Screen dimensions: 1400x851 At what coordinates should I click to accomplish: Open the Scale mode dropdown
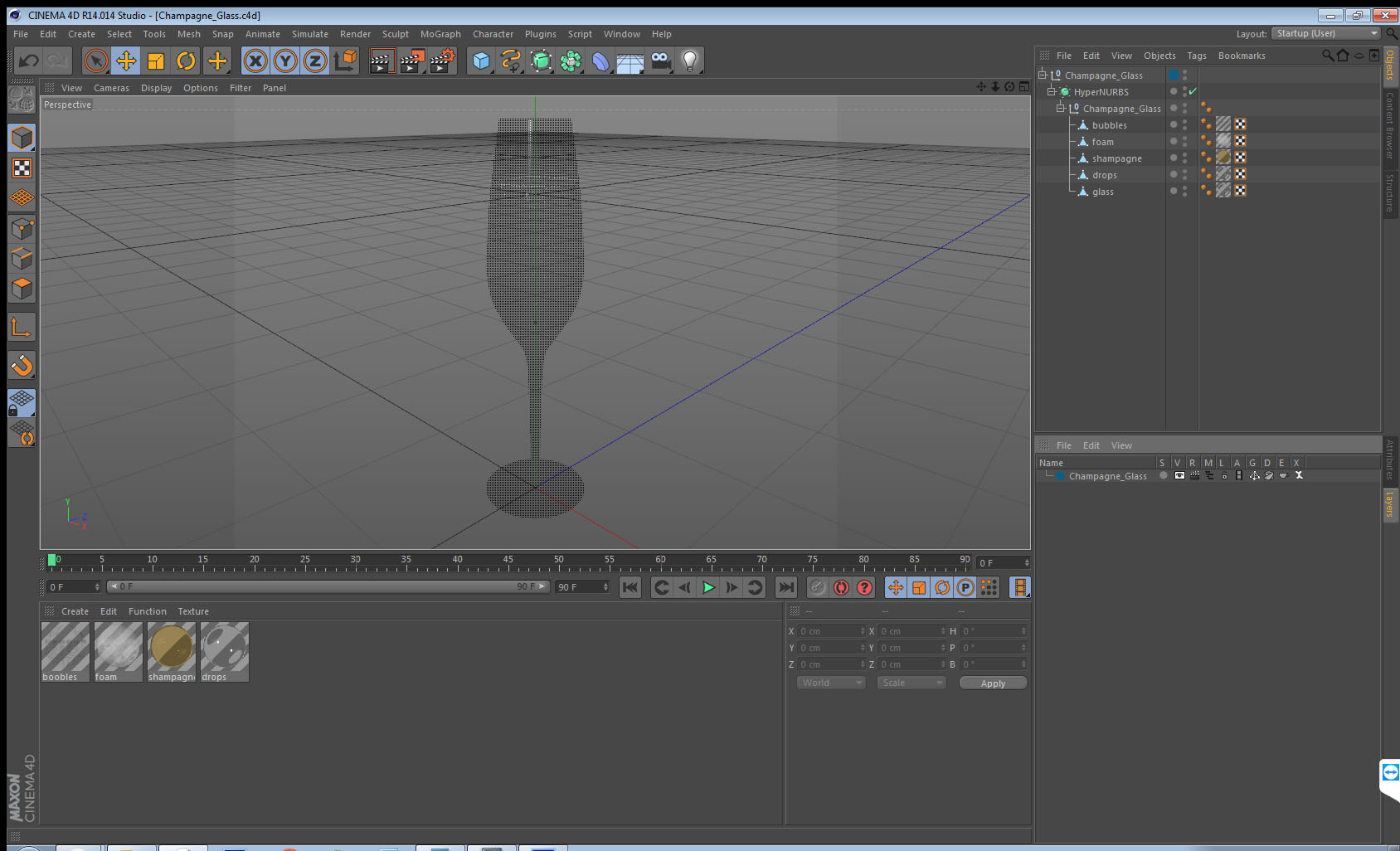(x=911, y=683)
